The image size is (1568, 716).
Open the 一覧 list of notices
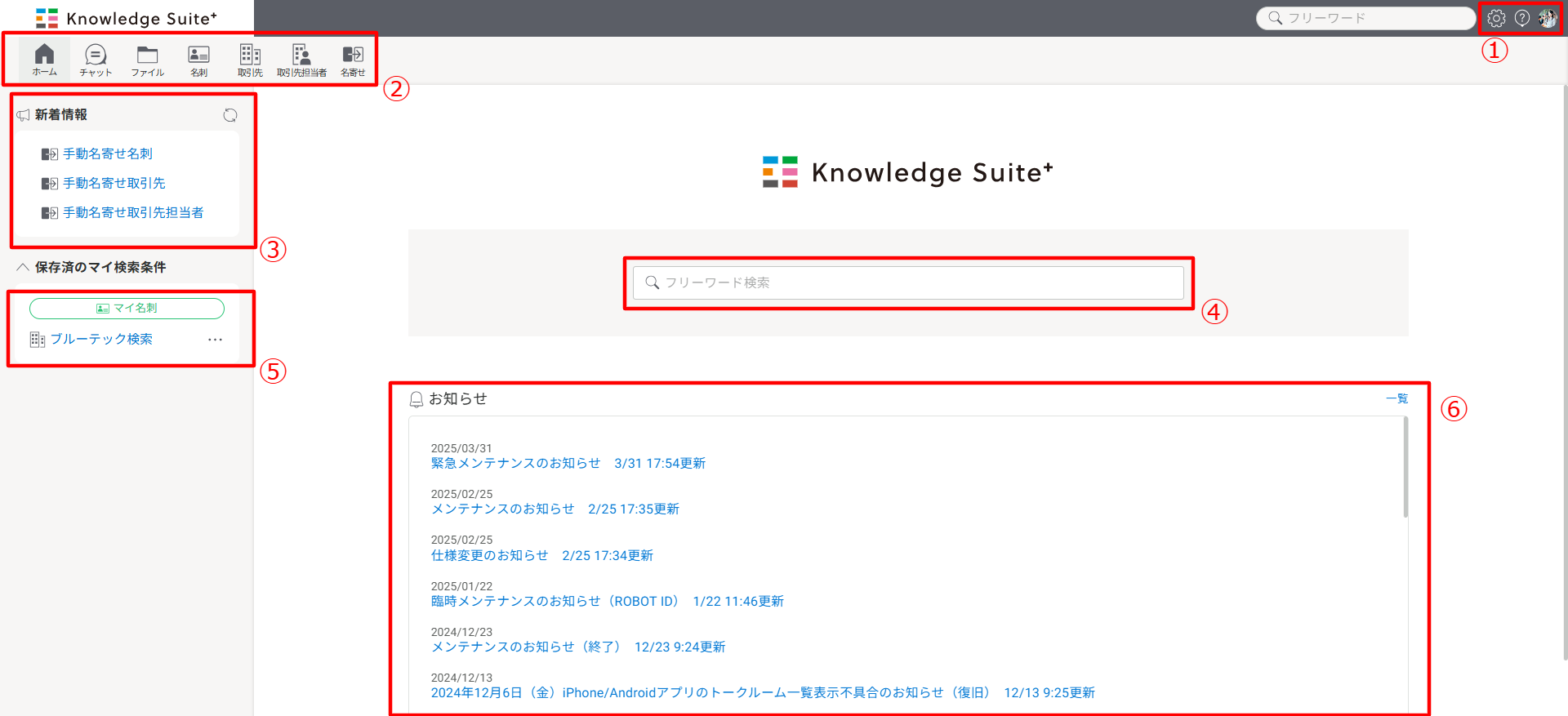pyautogui.click(x=1397, y=398)
